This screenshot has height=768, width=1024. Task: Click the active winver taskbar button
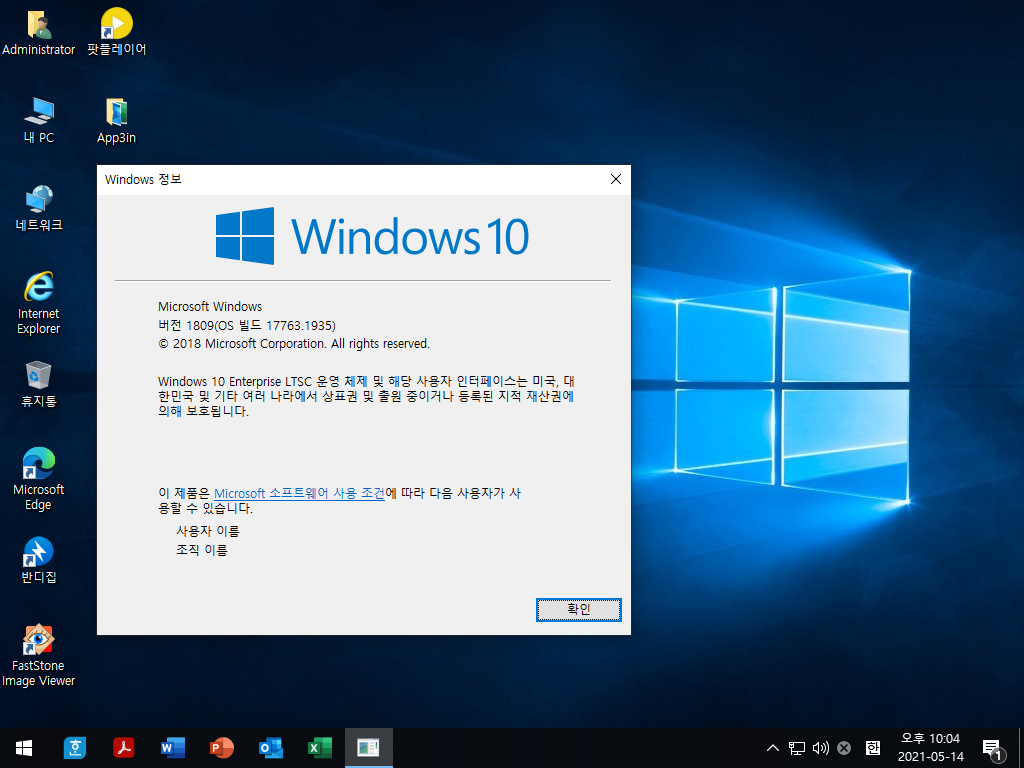tap(368, 748)
